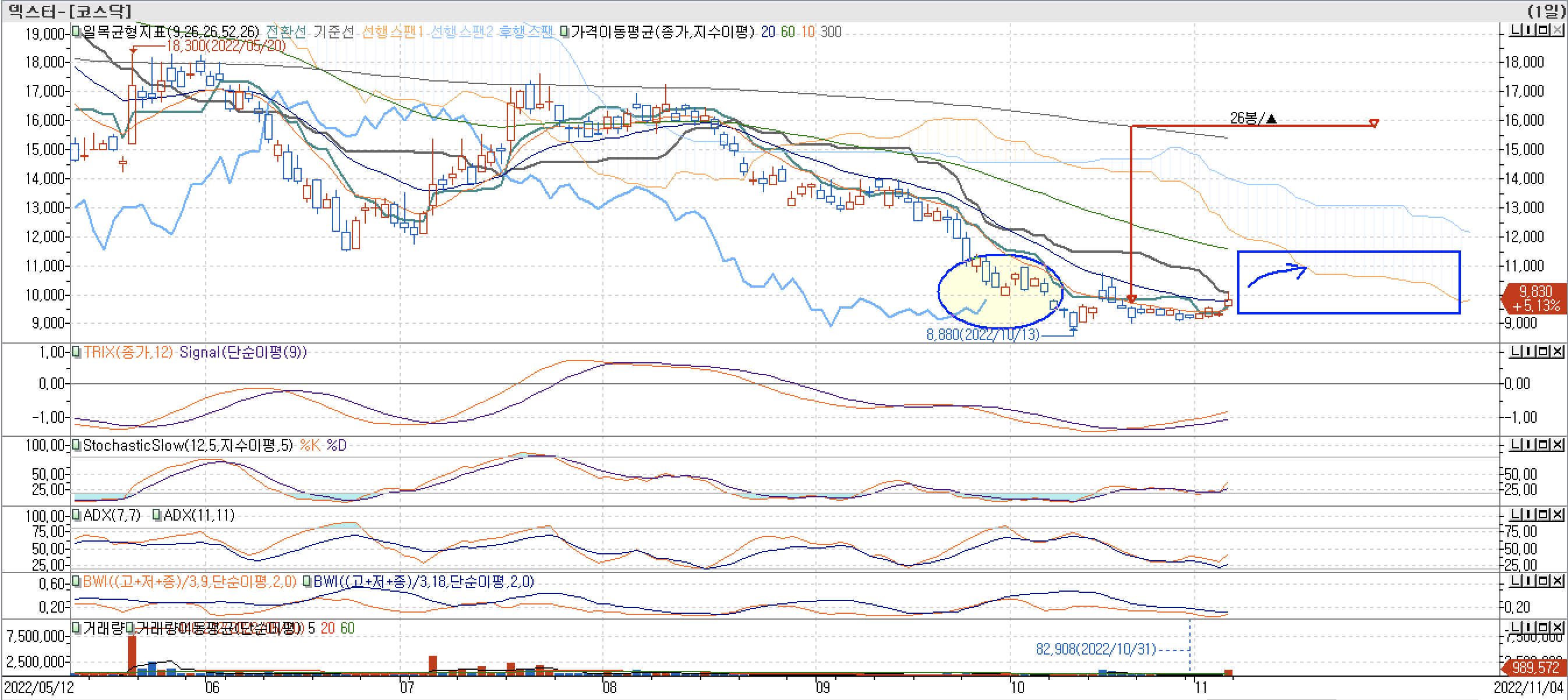The width and height of the screenshot is (1568, 700).
Task: Maximize the StochasticSlow indicator panel
Action: click(1543, 445)
